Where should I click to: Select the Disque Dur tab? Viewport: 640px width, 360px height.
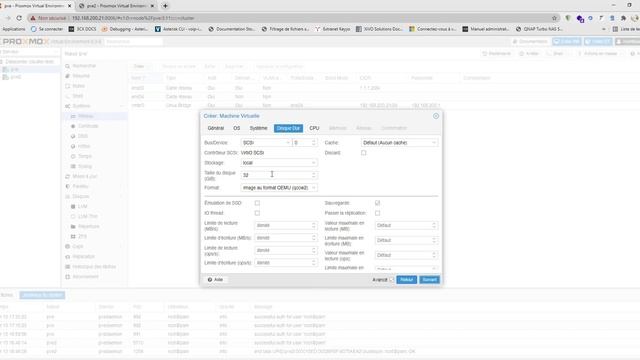(288, 128)
